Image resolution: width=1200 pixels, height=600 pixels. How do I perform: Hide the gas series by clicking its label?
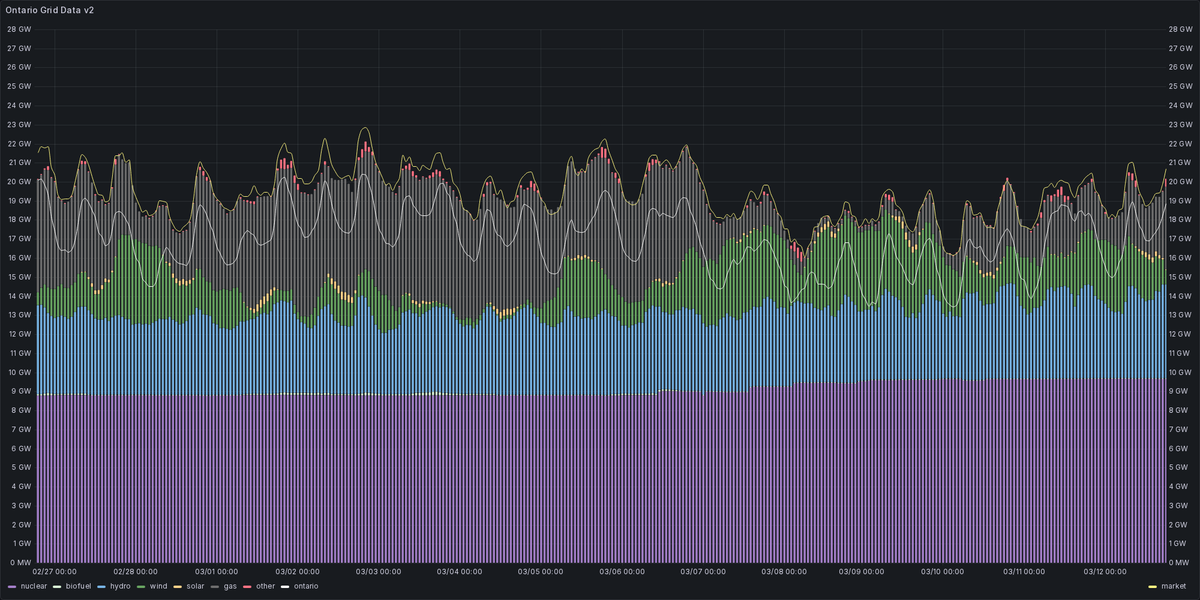click(229, 587)
